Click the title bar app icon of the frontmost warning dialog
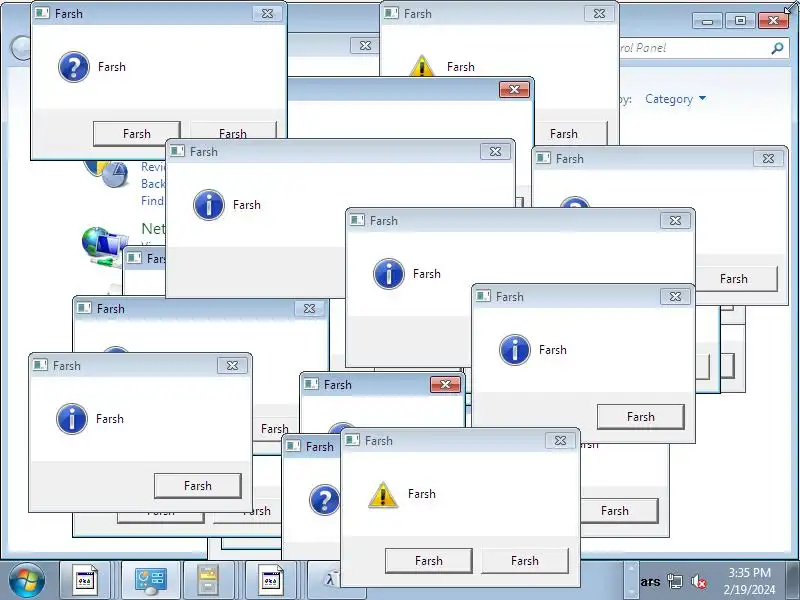The height and width of the screenshot is (600, 800). [x=353, y=440]
